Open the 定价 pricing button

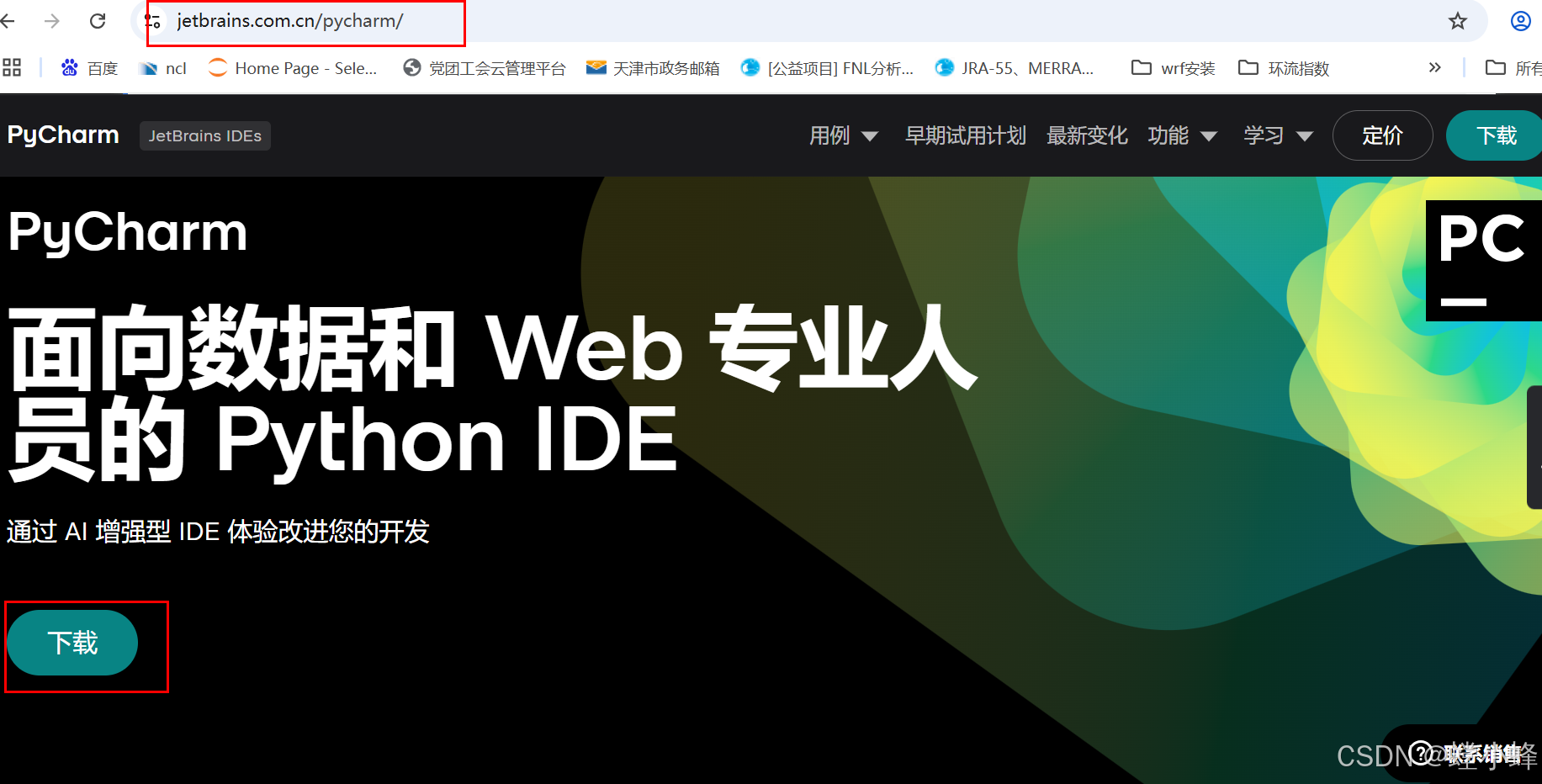click(1382, 135)
